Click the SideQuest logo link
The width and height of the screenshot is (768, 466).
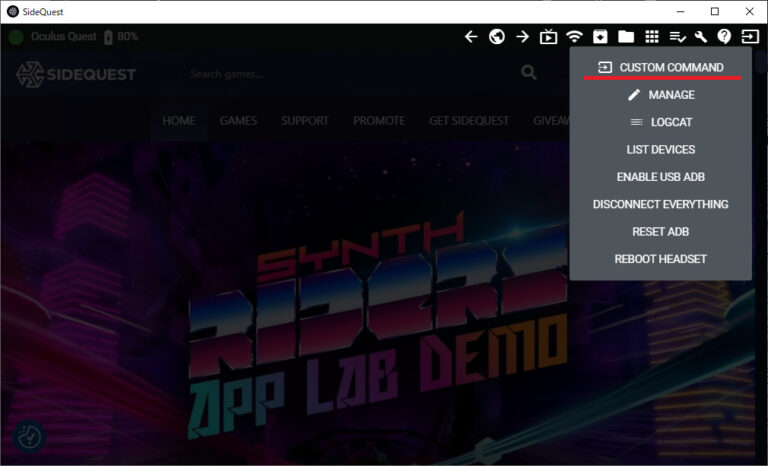(76, 74)
